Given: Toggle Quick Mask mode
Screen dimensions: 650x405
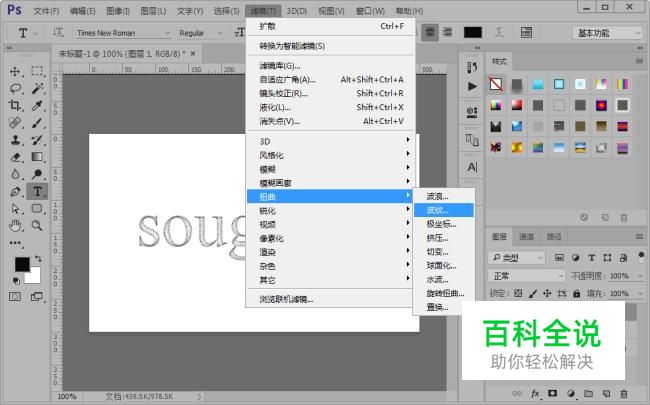Looking at the screenshot, I should [15, 296].
